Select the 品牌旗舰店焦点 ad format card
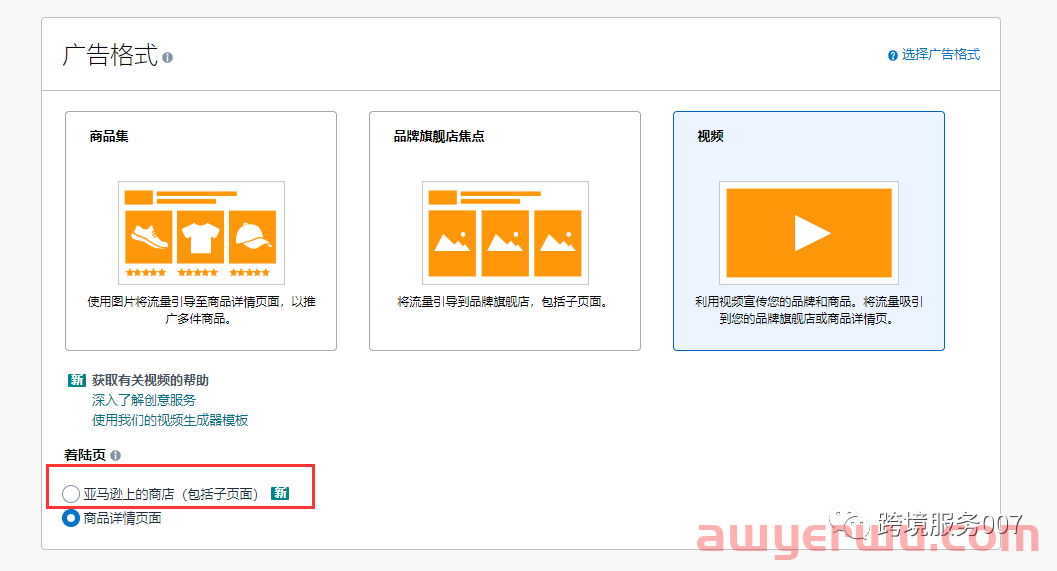 click(x=505, y=231)
